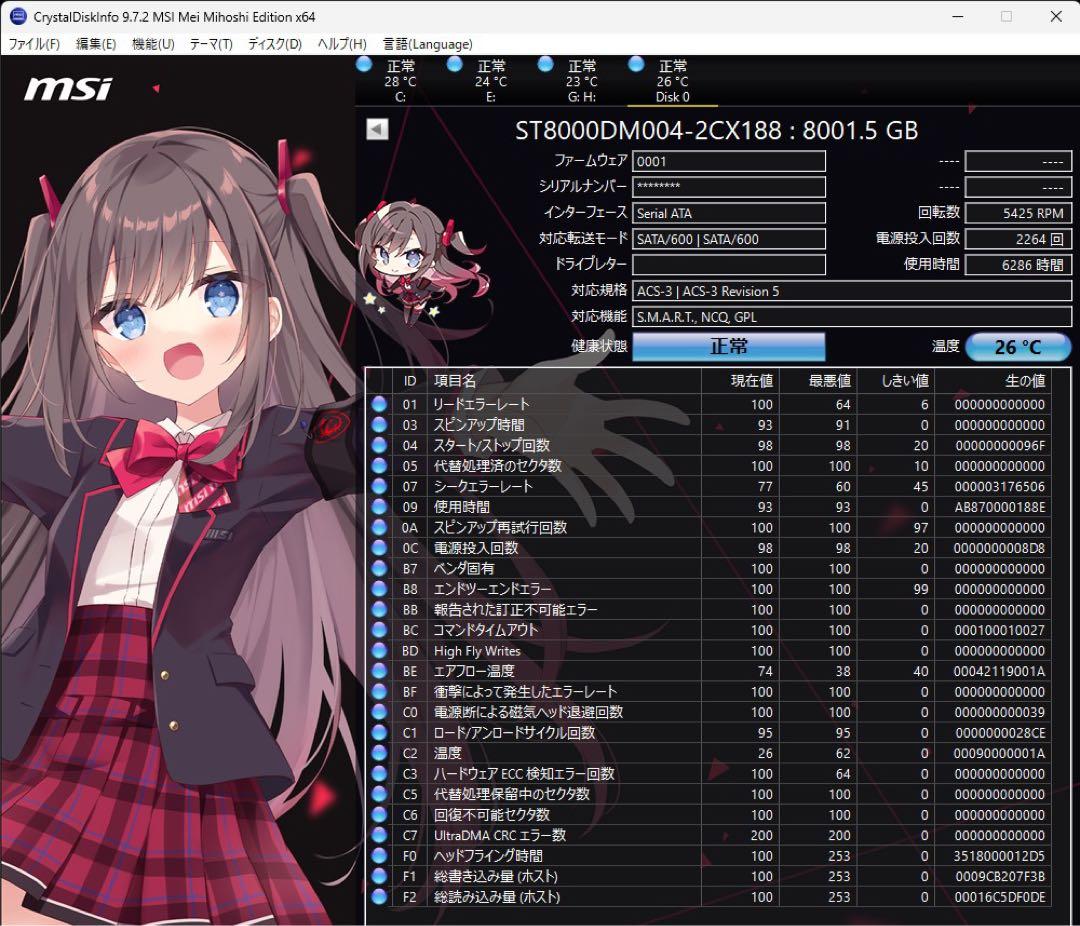Open the ファイル(F) menu
This screenshot has width=1080, height=926.
[34, 44]
